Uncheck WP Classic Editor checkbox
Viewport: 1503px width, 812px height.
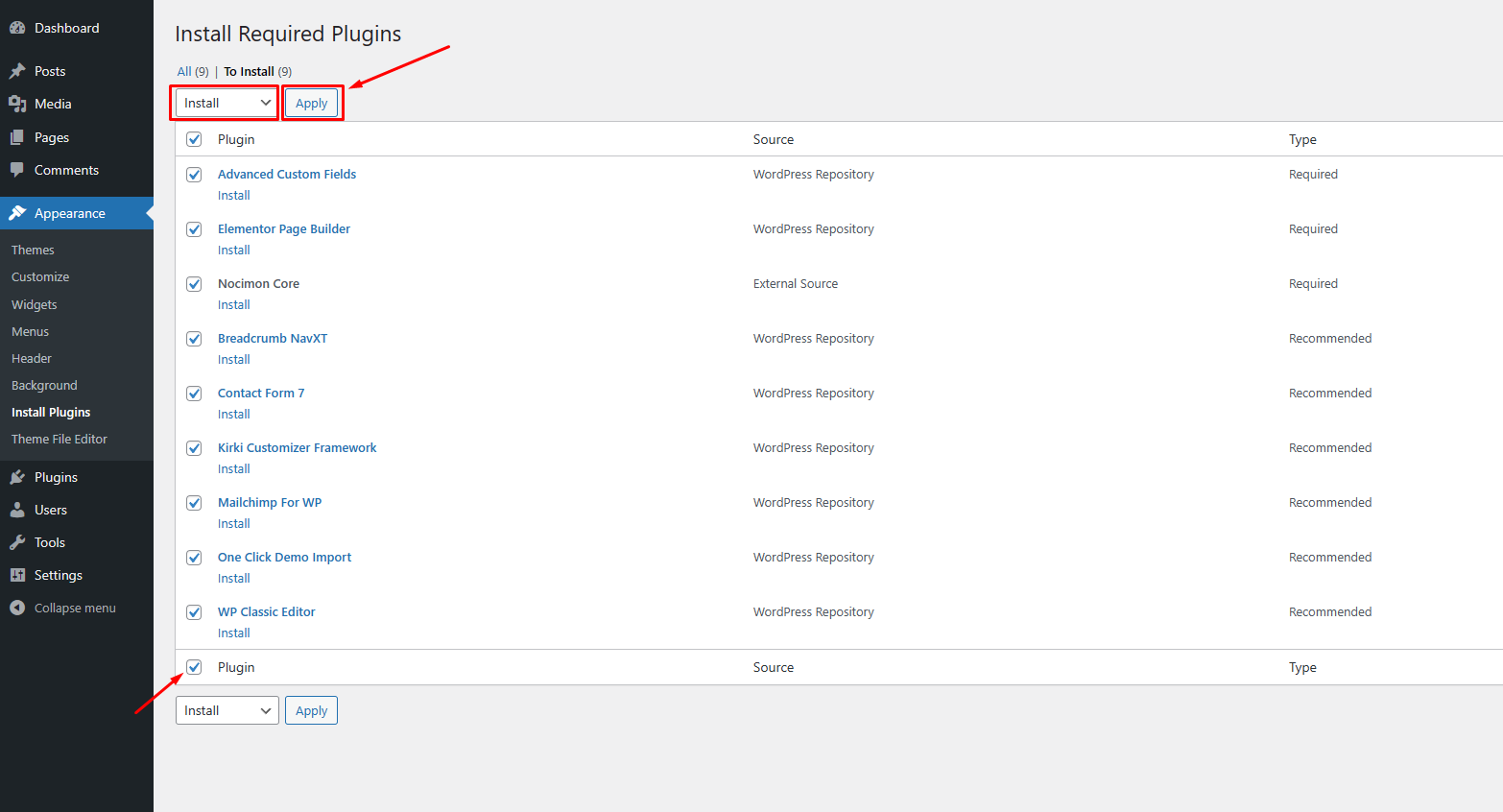[x=194, y=612]
